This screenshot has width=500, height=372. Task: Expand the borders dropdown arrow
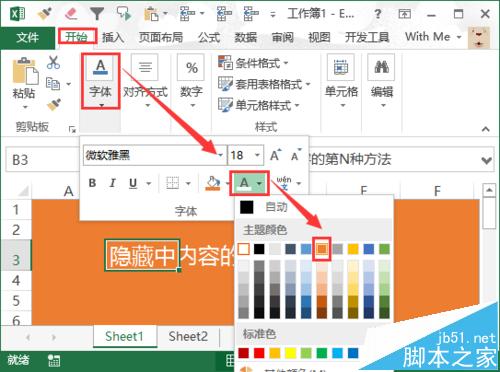[x=188, y=183]
